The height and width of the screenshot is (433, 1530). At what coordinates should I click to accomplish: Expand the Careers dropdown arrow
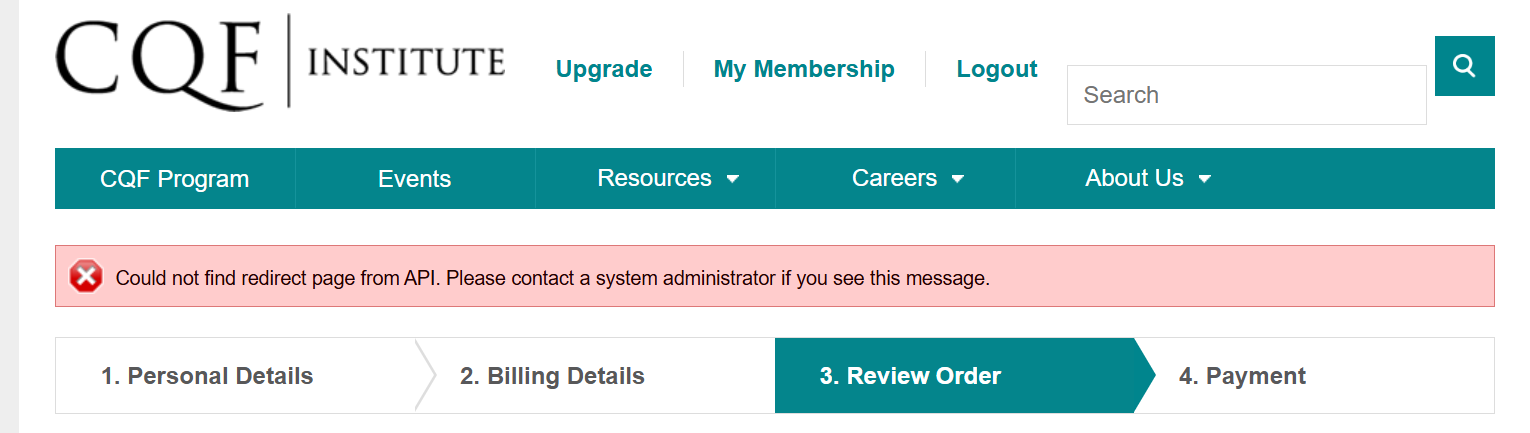[958, 179]
